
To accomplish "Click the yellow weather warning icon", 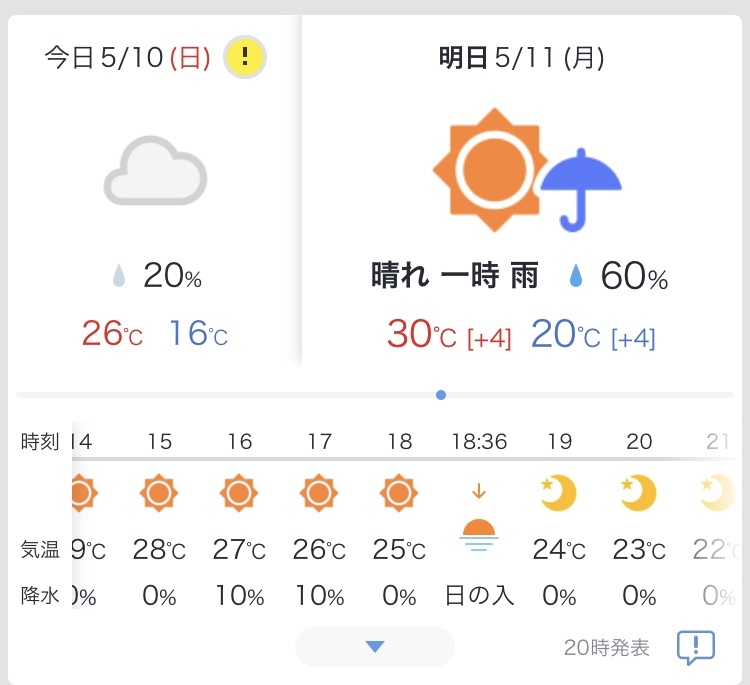I will click(244, 58).
